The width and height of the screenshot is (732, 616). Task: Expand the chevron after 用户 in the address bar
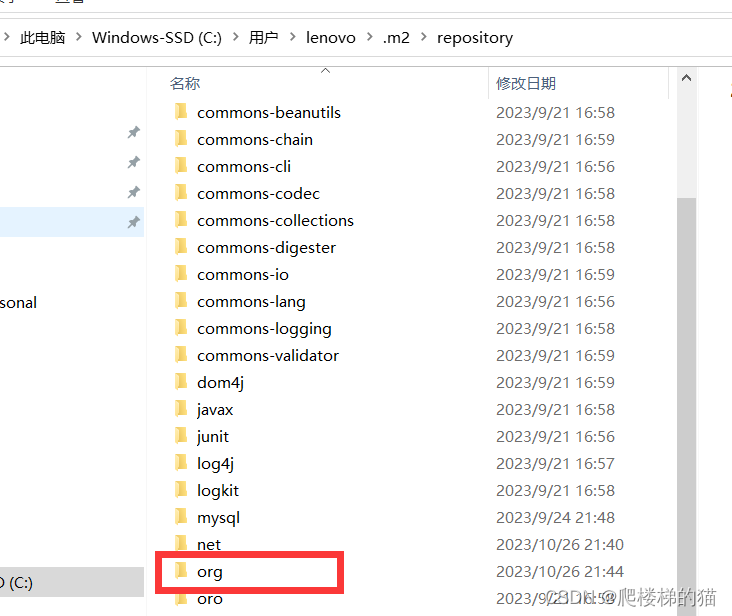click(x=293, y=36)
